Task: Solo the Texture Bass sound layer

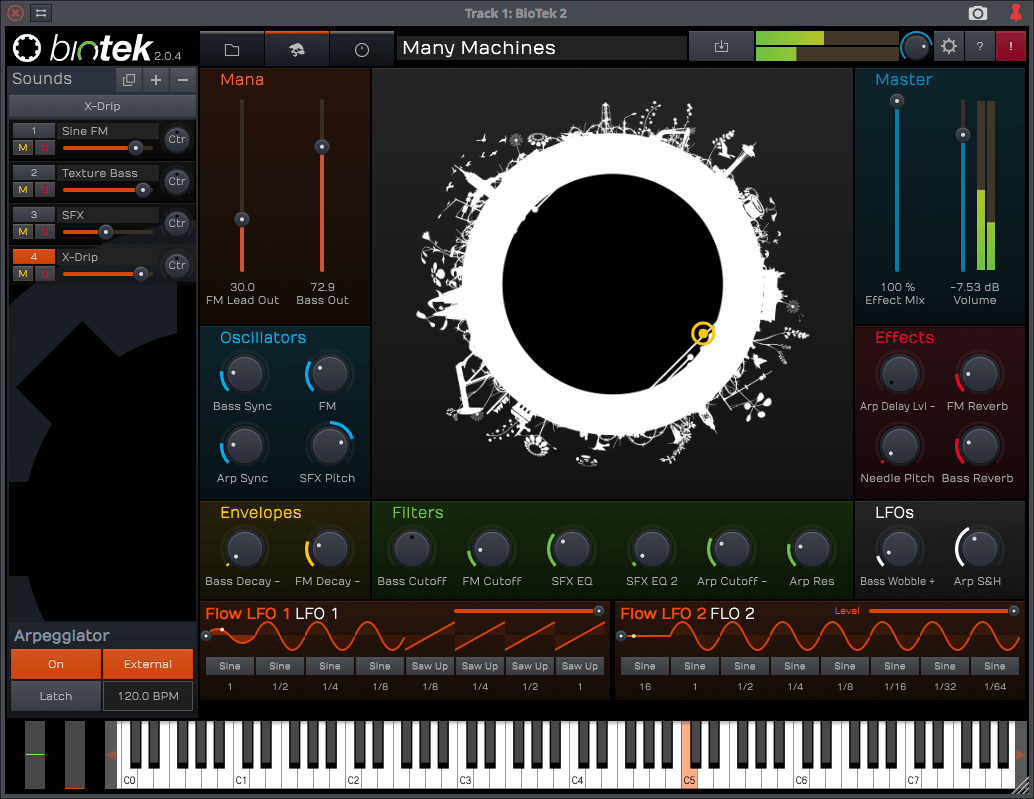Action: pyautogui.click(x=44, y=190)
